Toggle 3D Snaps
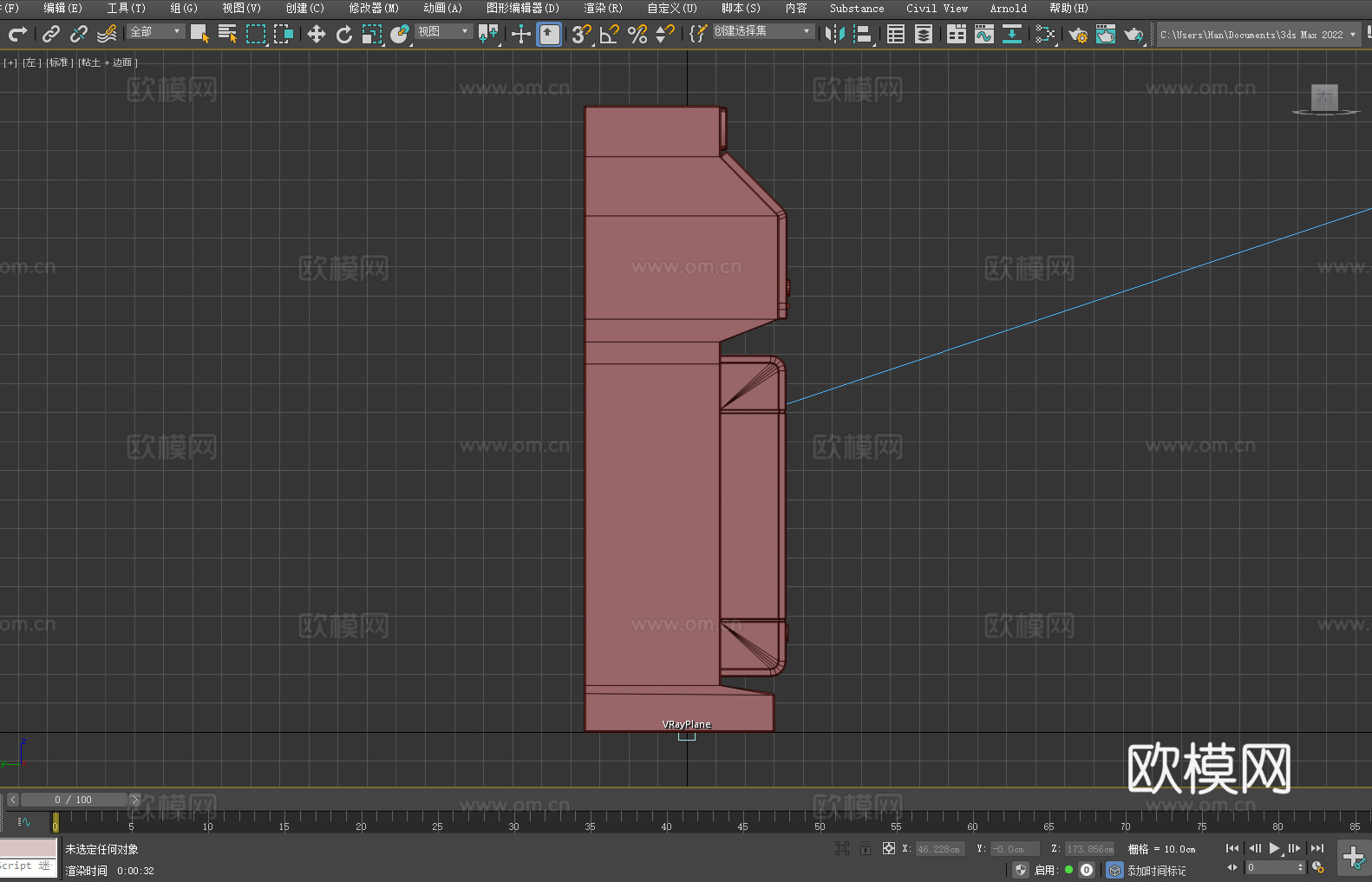Image resolution: width=1372 pixels, height=882 pixels. 582,34
